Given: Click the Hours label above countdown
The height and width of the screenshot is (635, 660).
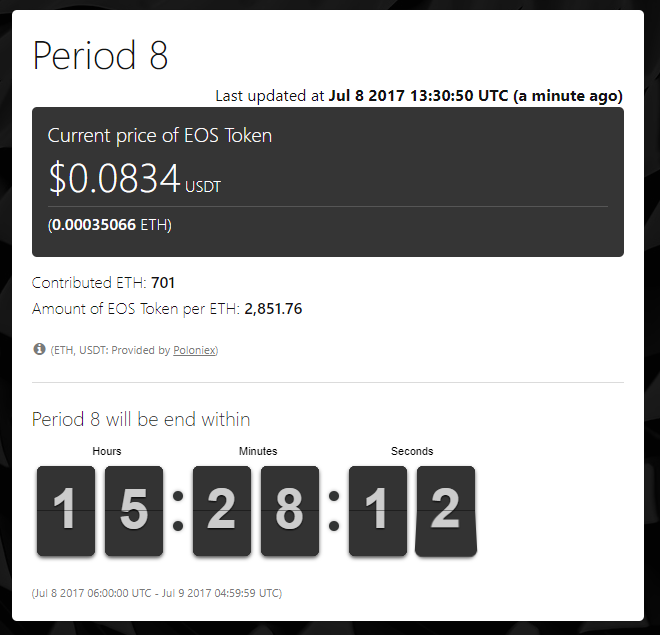Looking at the screenshot, I should coord(107,452).
